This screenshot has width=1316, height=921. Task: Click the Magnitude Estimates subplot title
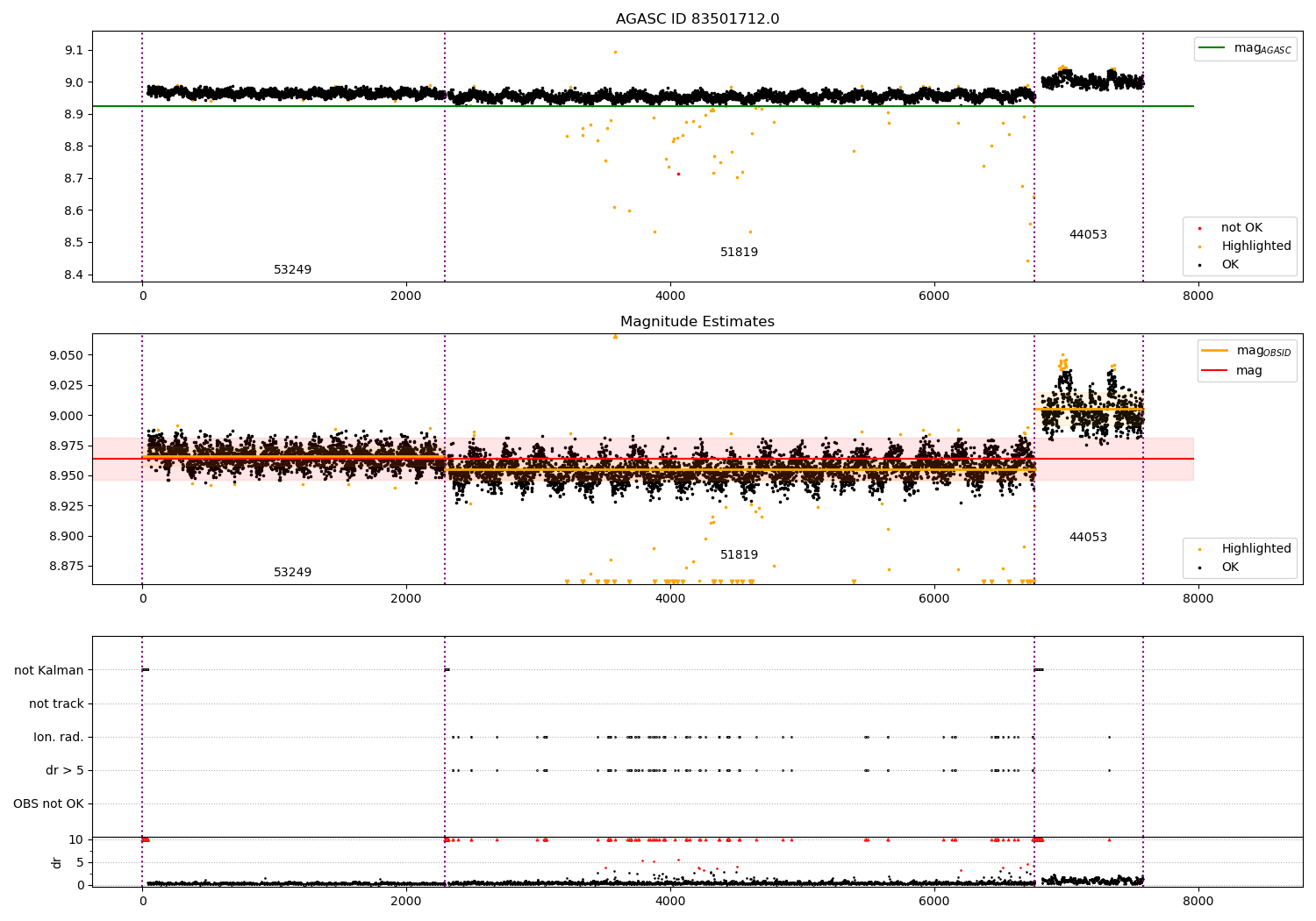coord(697,322)
